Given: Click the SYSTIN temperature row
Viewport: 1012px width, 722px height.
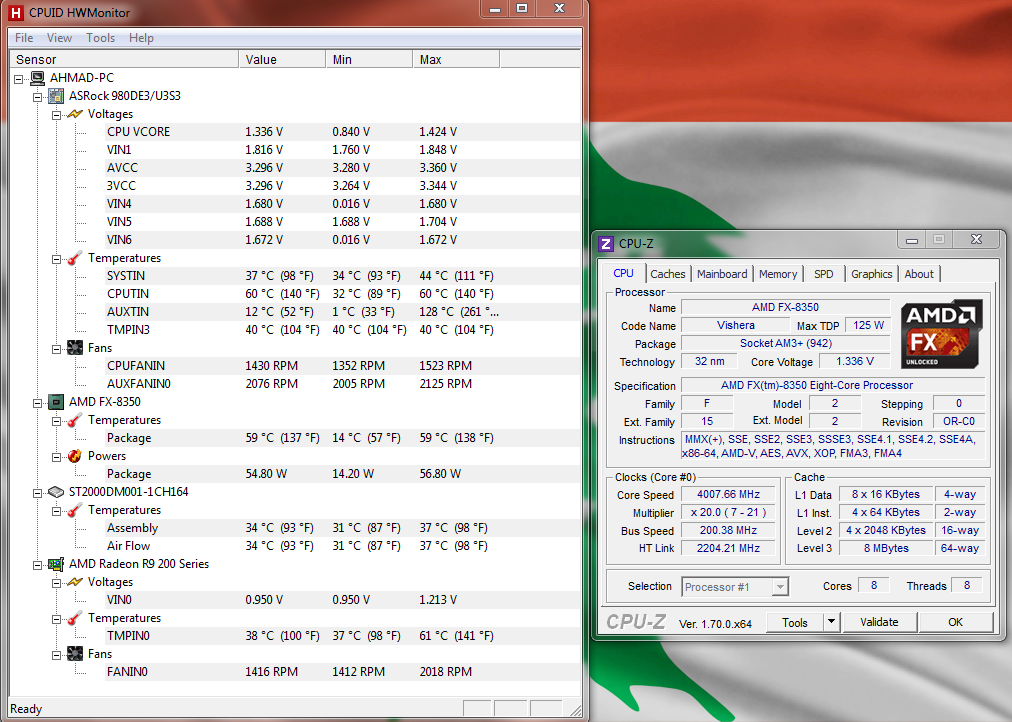Looking at the screenshot, I should 342,276.
